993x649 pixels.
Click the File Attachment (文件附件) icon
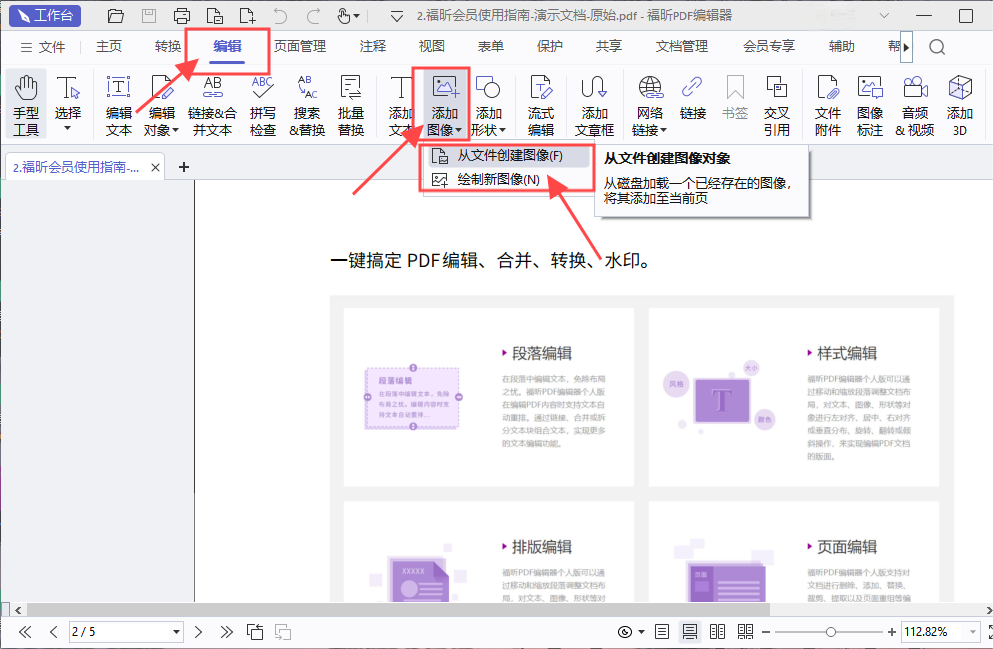[828, 104]
